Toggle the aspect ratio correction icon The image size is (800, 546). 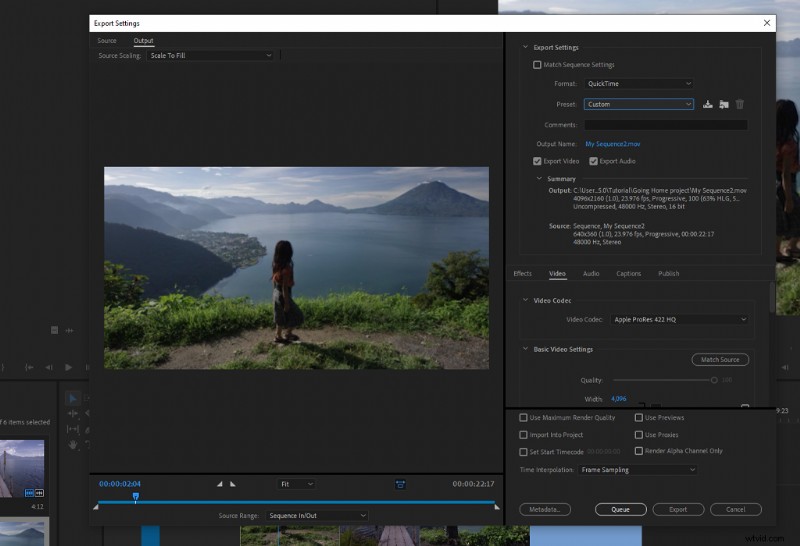click(401, 484)
